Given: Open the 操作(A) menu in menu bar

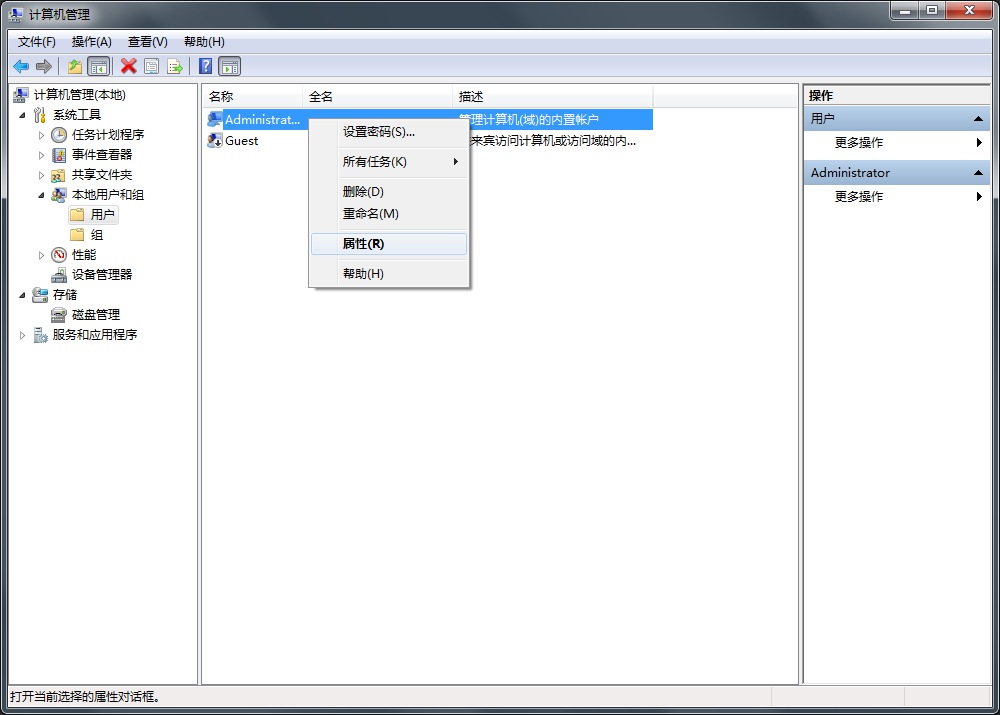Looking at the screenshot, I should click(91, 42).
